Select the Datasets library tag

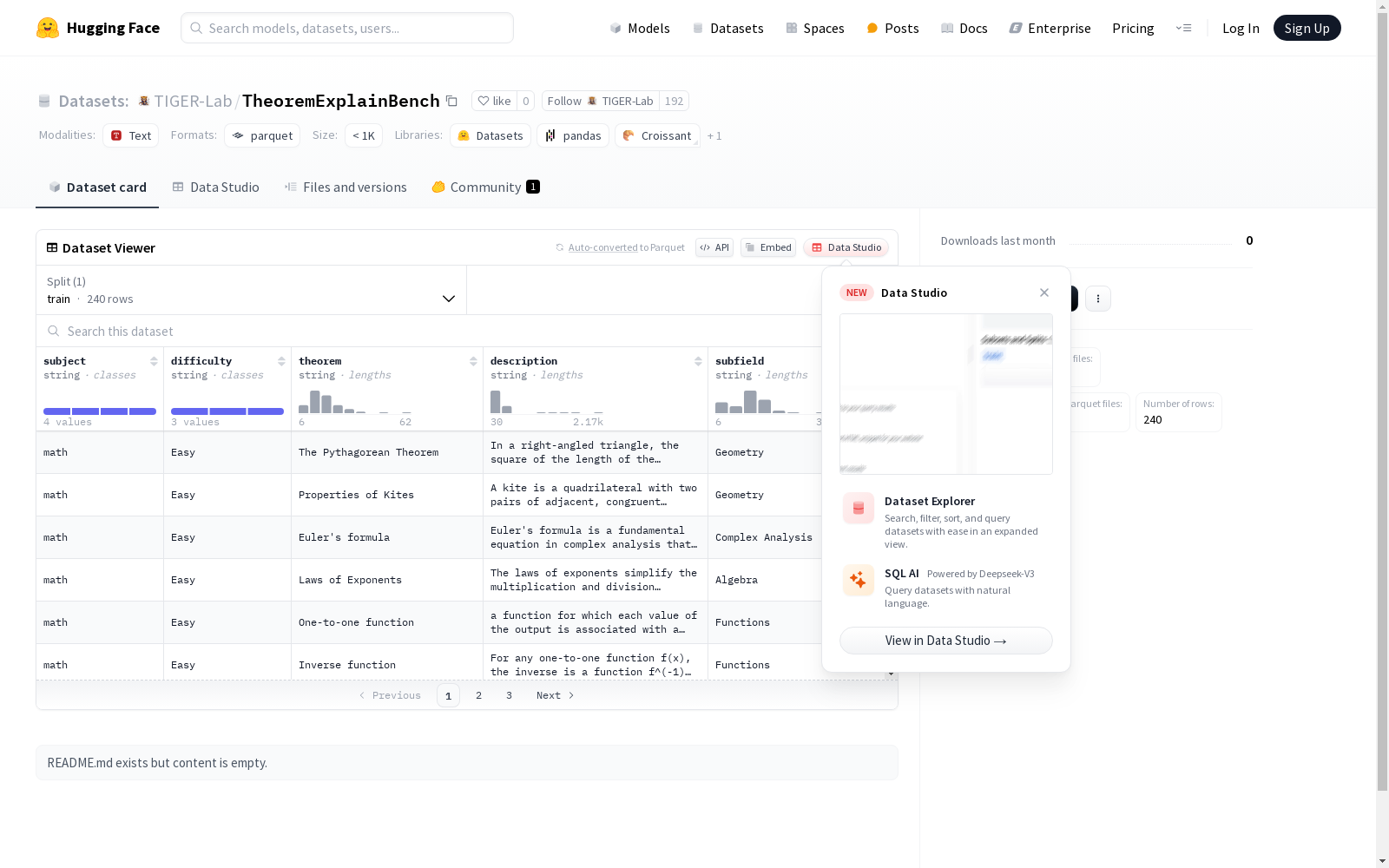[x=490, y=135]
